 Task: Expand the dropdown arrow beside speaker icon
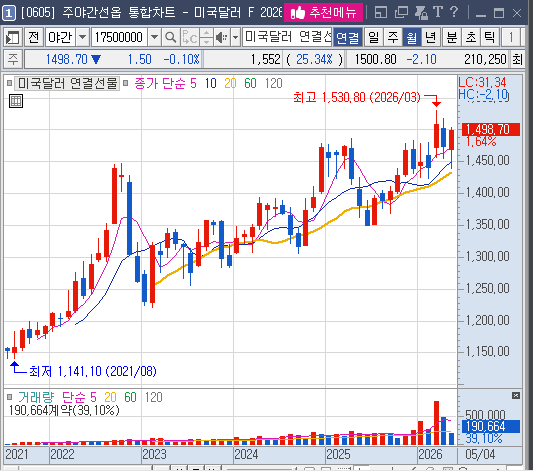click(x=235, y=37)
